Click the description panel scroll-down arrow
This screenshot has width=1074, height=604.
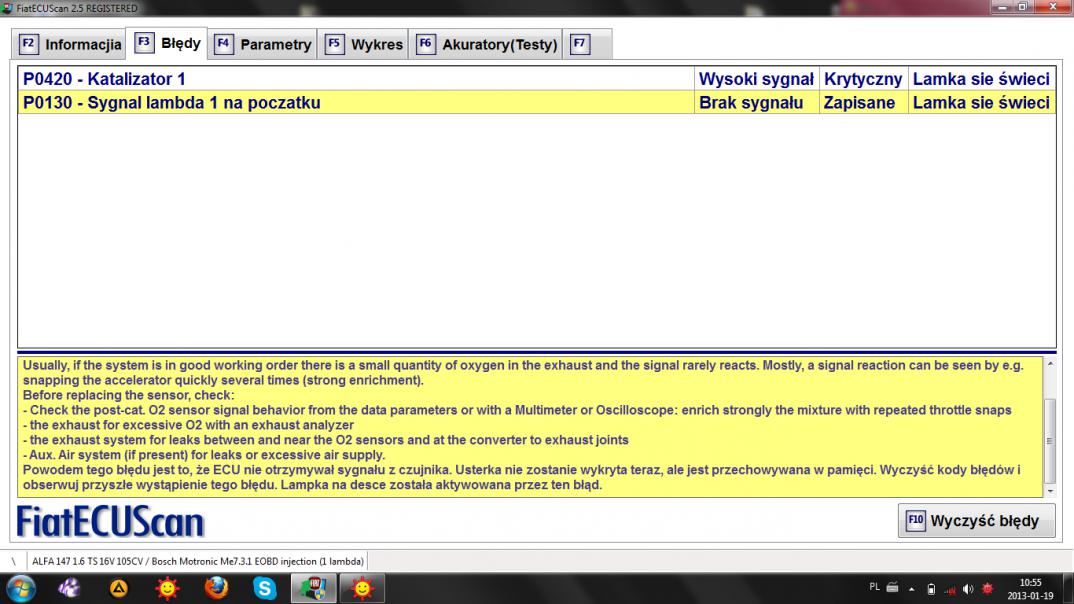coord(1050,491)
